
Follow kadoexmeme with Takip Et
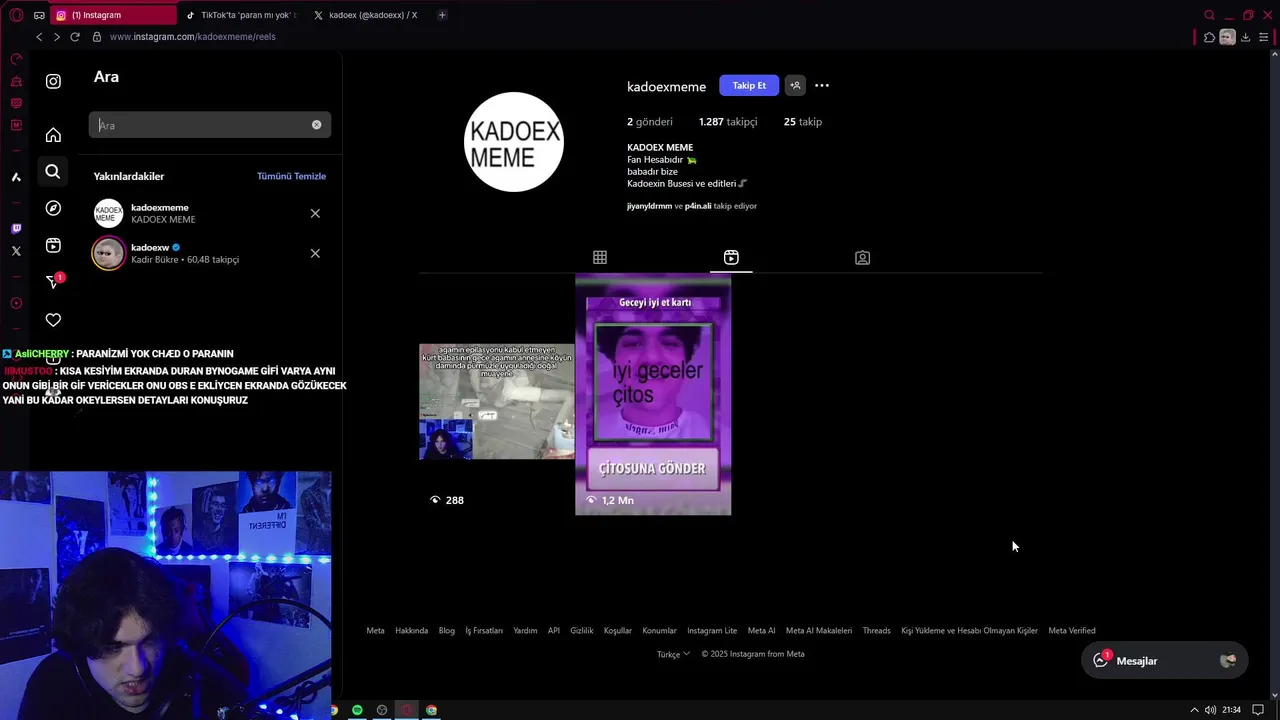pos(749,86)
